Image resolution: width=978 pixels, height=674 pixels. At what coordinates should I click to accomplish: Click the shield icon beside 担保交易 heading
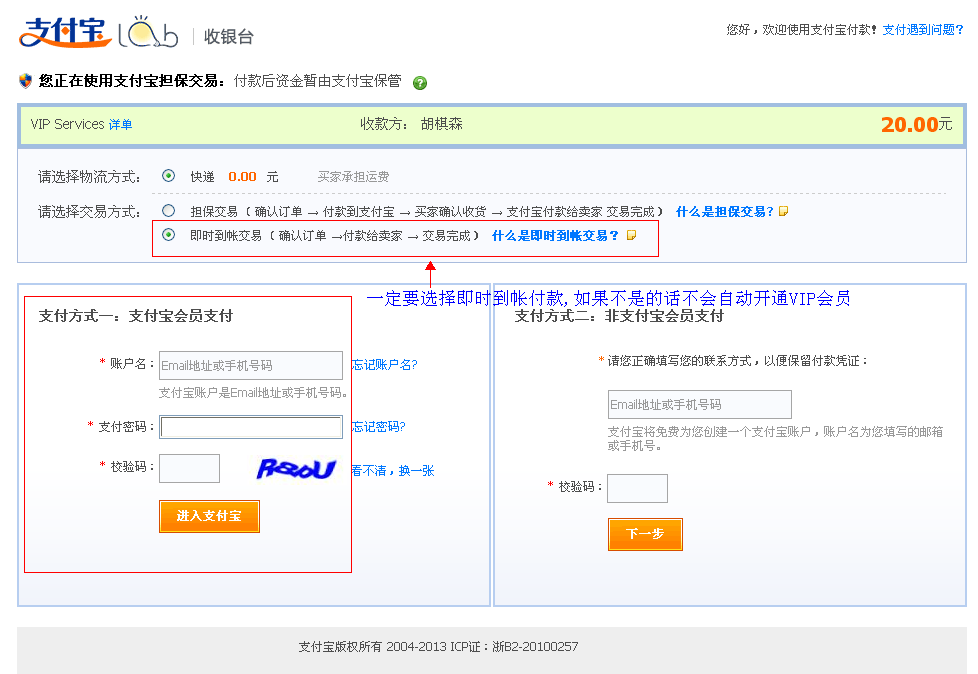click(x=25, y=80)
